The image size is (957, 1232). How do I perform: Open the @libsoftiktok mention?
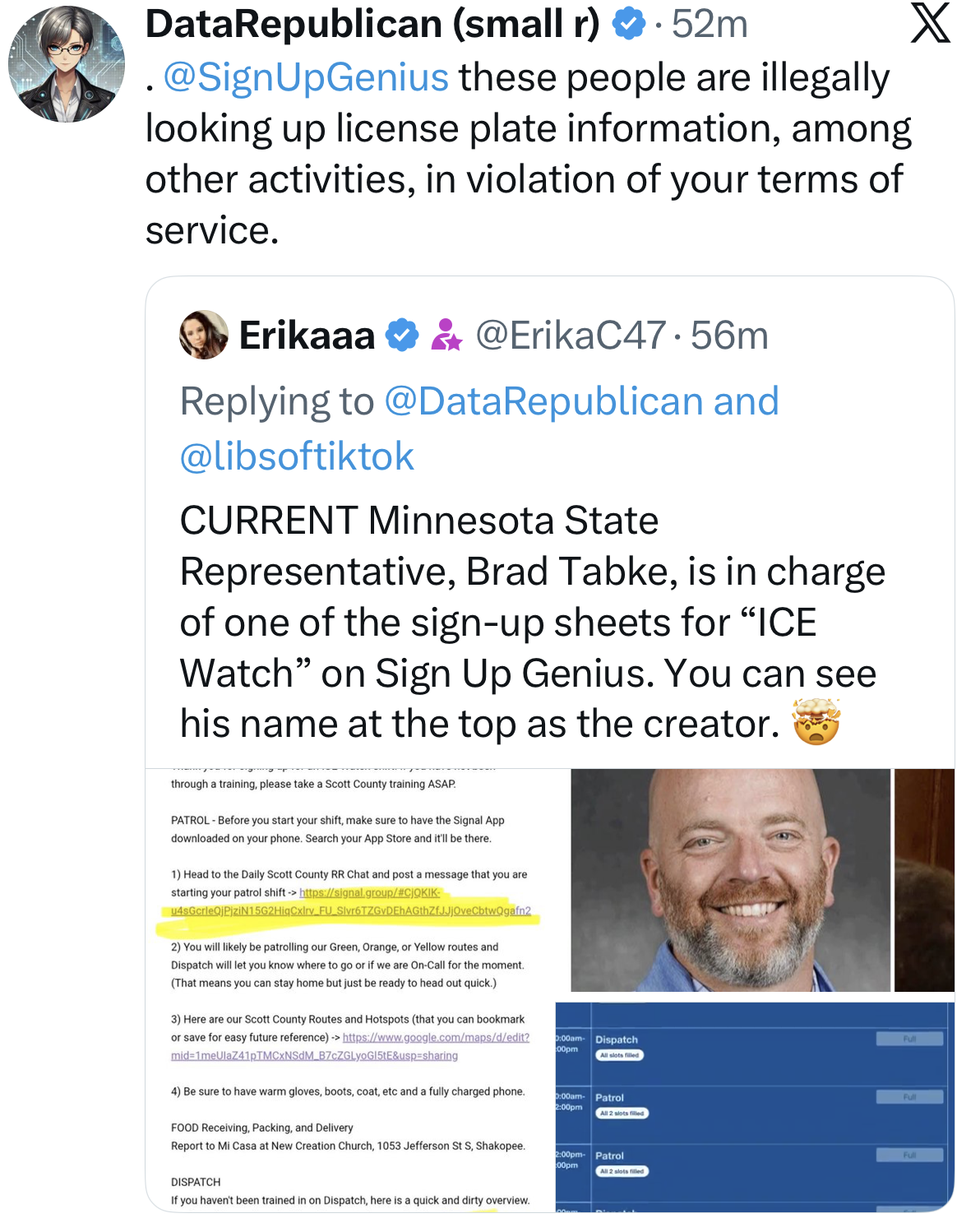(x=297, y=456)
